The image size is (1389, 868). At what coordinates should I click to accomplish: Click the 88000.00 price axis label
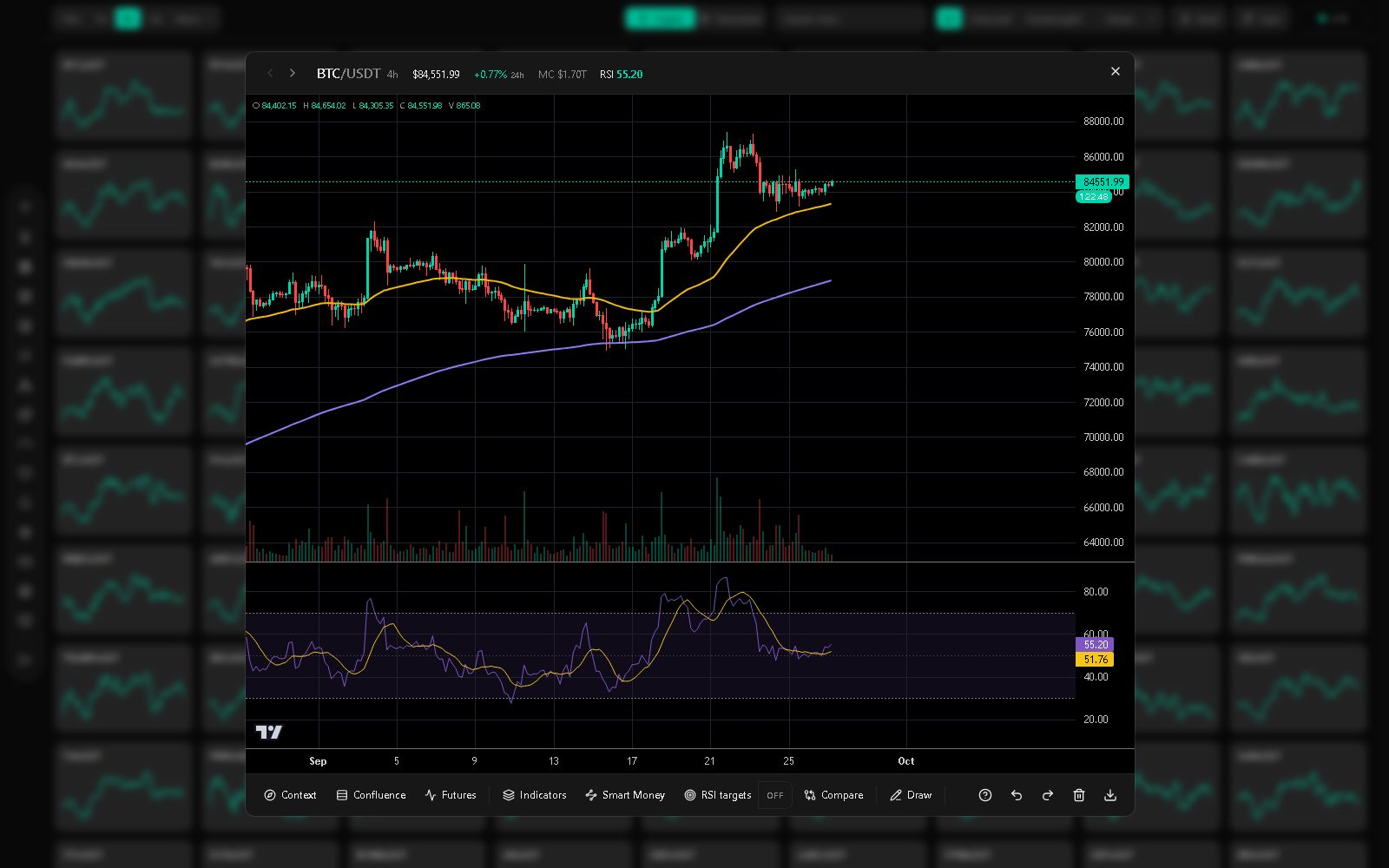pos(1103,122)
